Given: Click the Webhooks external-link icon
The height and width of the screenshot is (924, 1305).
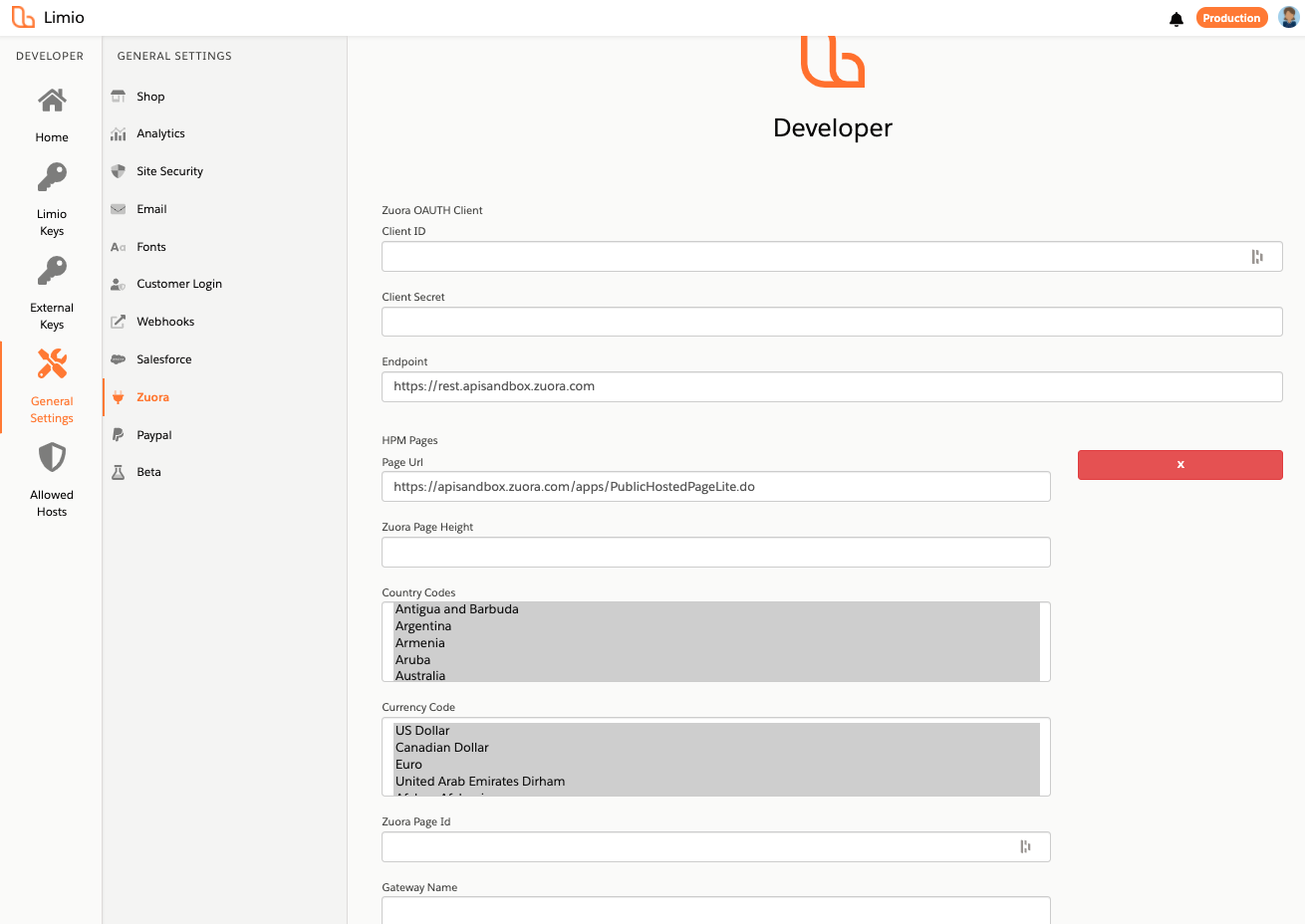Looking at the screenshot, I should (118, 322).
